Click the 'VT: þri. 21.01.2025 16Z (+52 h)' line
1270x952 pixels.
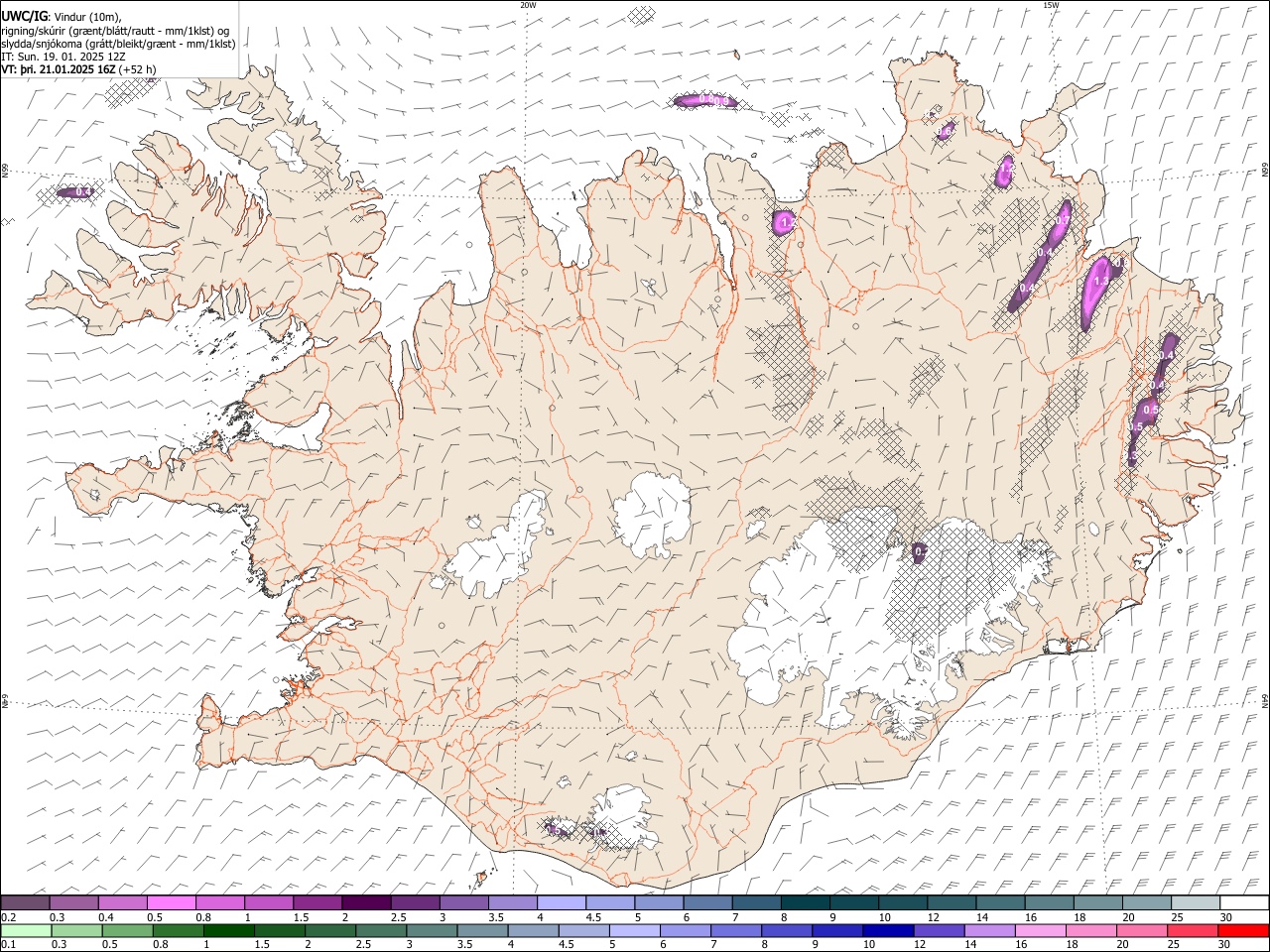point(78,69)
